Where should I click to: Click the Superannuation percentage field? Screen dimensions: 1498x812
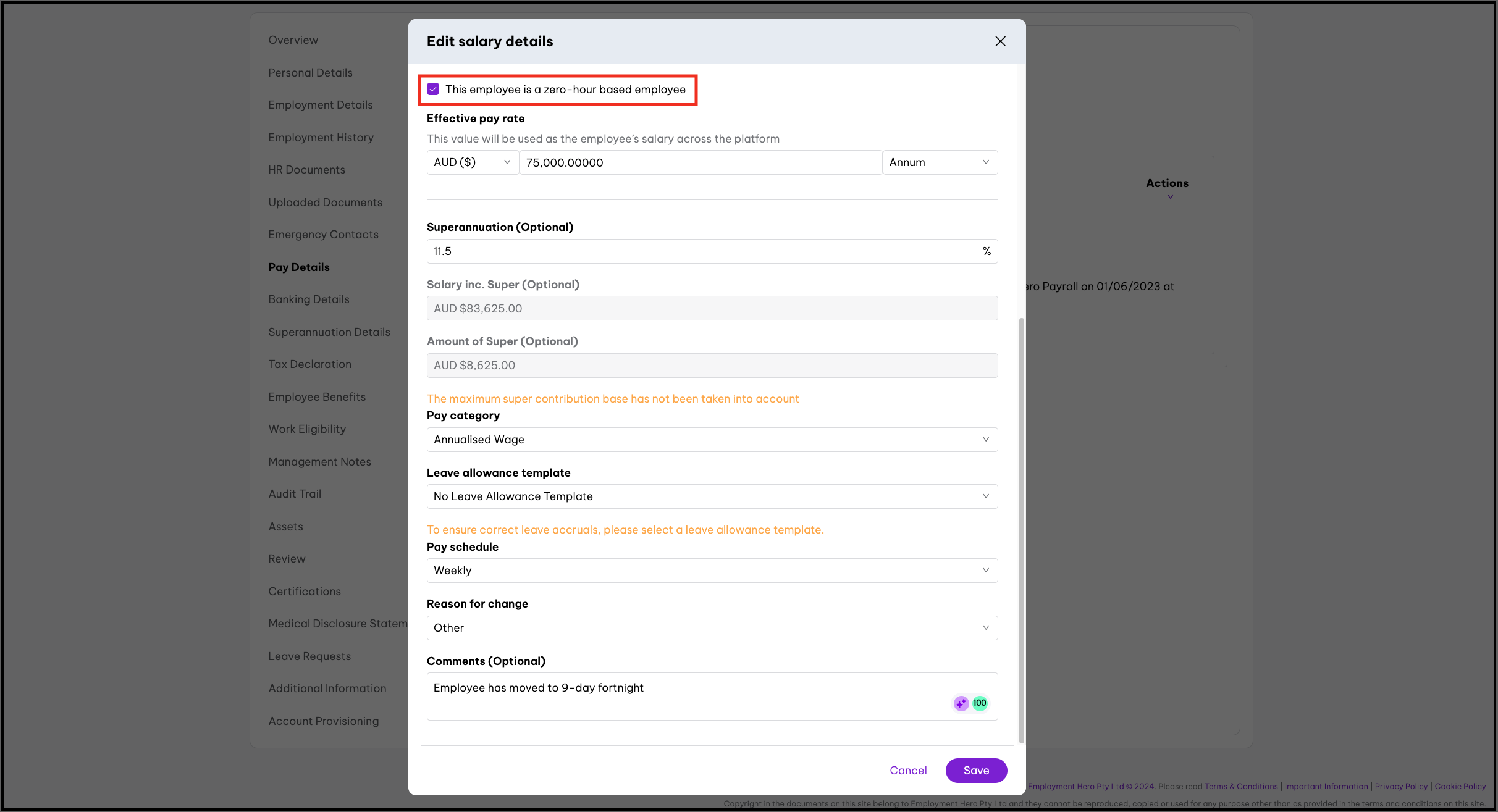(704, 251)
